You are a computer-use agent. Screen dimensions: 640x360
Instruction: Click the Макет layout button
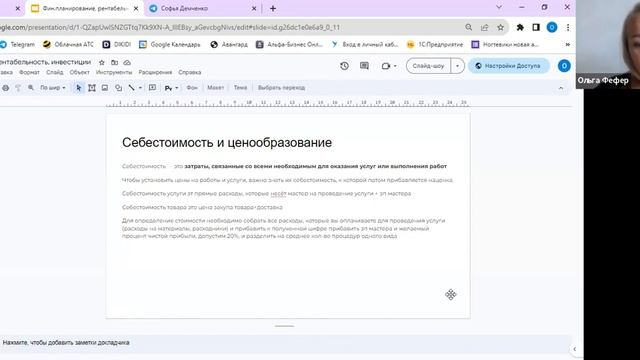pos(216,88)
